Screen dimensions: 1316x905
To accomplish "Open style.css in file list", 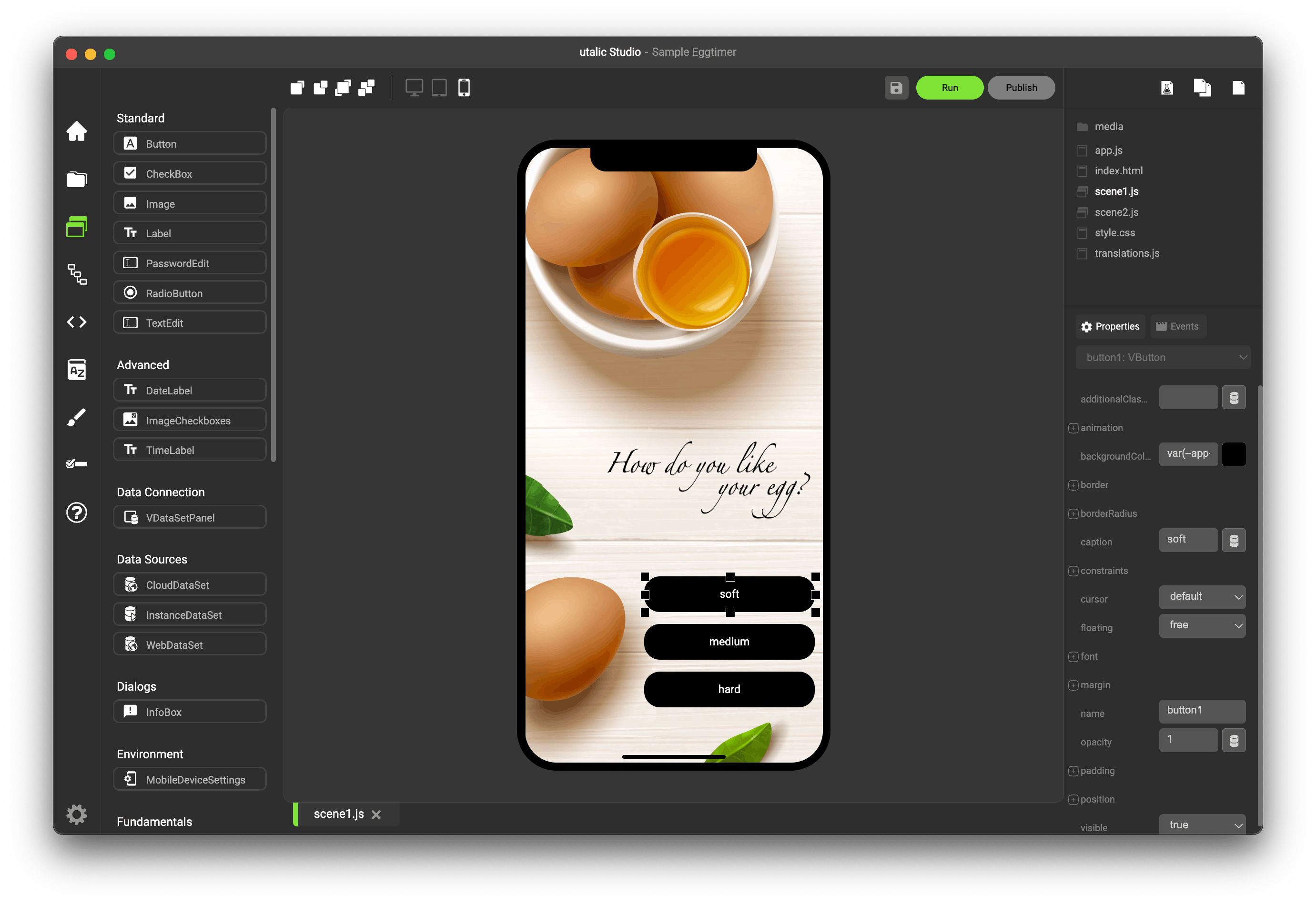I will click(x=1105, y=232).
